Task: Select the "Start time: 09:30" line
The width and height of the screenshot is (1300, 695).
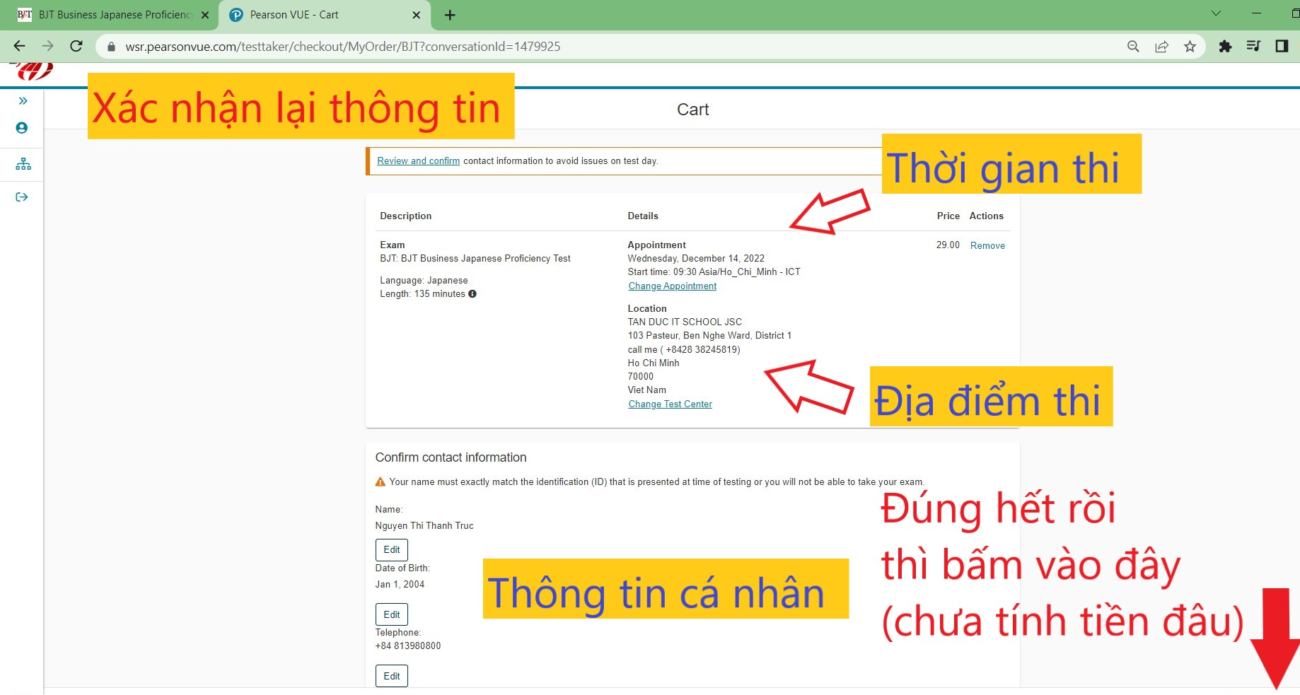Action: 714,272
